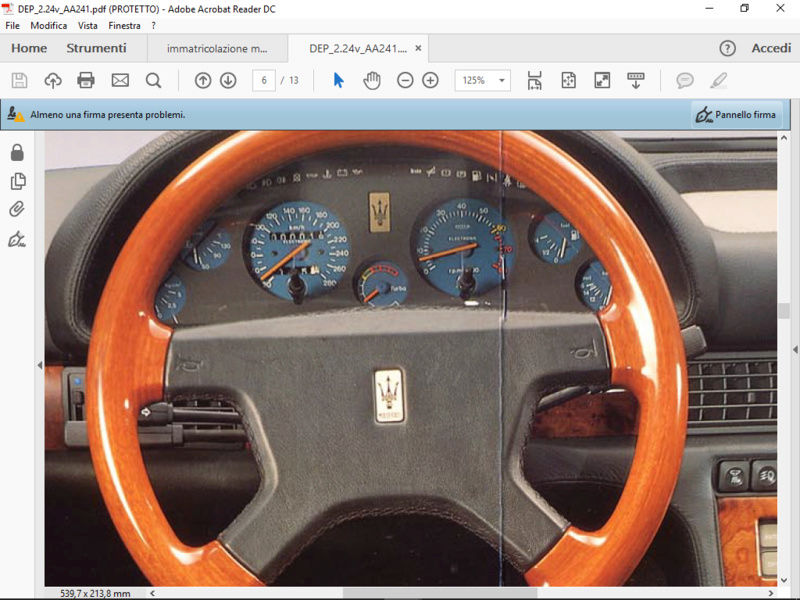Select the DEP_2.24v_AA241 document tab
Image resolution: width=800 pixels, height=600 pixels.
(x=357, y=48)
